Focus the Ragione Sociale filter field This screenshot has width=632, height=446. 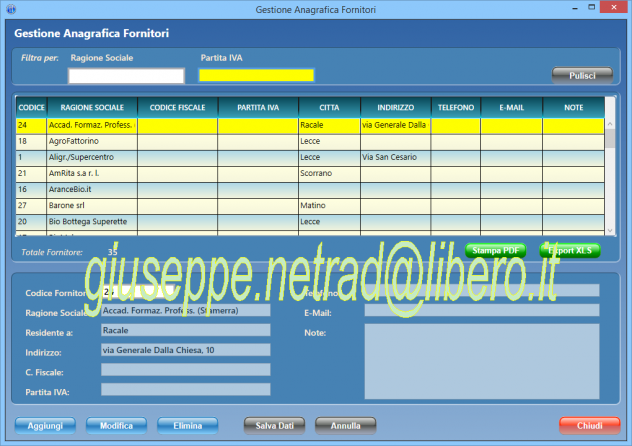click(126, 76)
